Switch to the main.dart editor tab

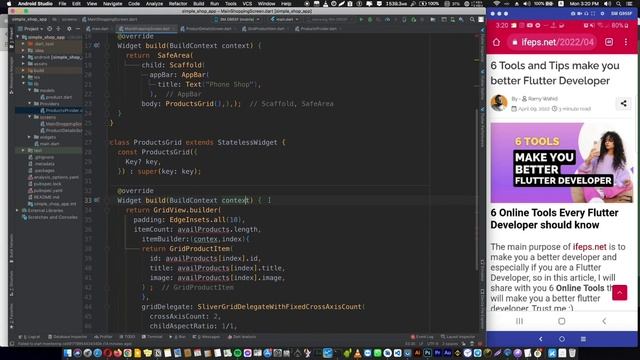pos(98,29)
